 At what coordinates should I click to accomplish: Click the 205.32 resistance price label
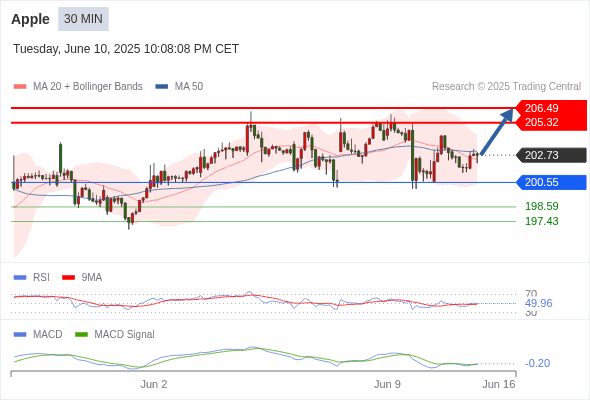tap(541, 122)
